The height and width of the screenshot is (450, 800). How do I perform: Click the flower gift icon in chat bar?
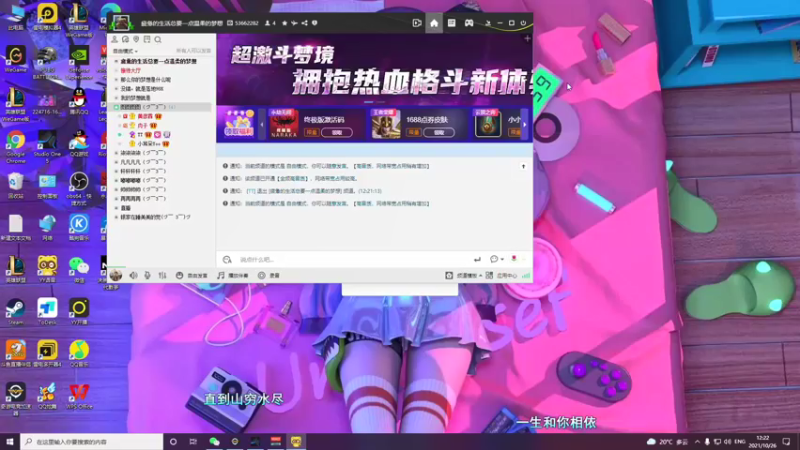click(514, 259)
